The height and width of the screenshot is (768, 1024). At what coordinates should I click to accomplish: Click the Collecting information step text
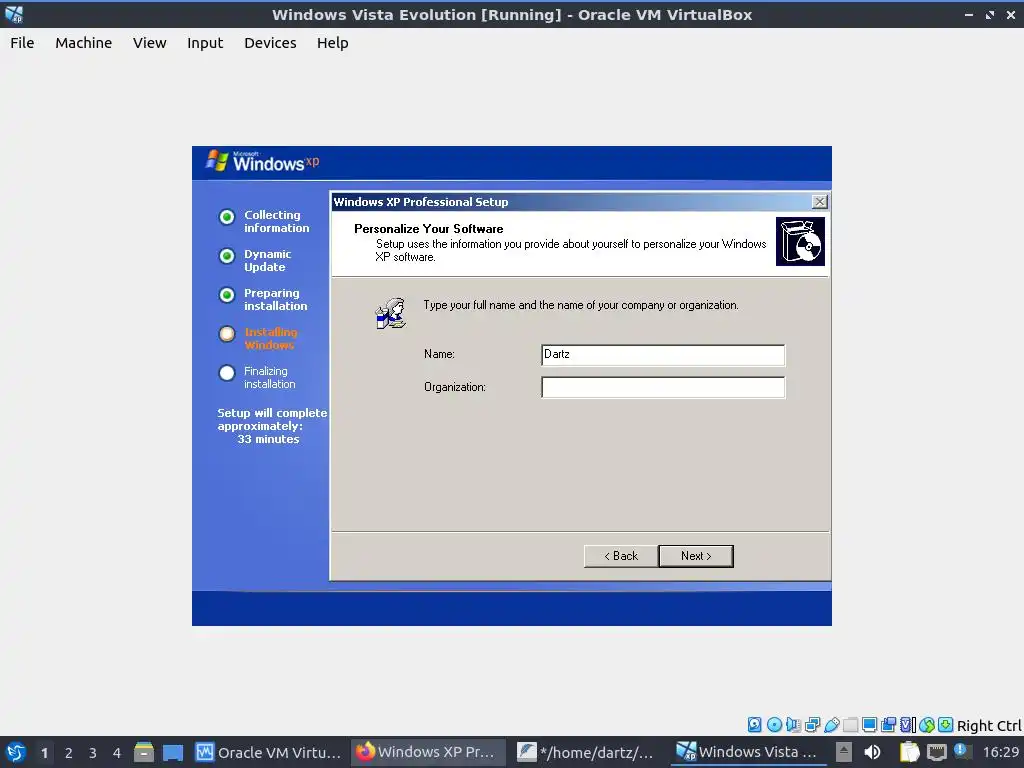point(277,221)
